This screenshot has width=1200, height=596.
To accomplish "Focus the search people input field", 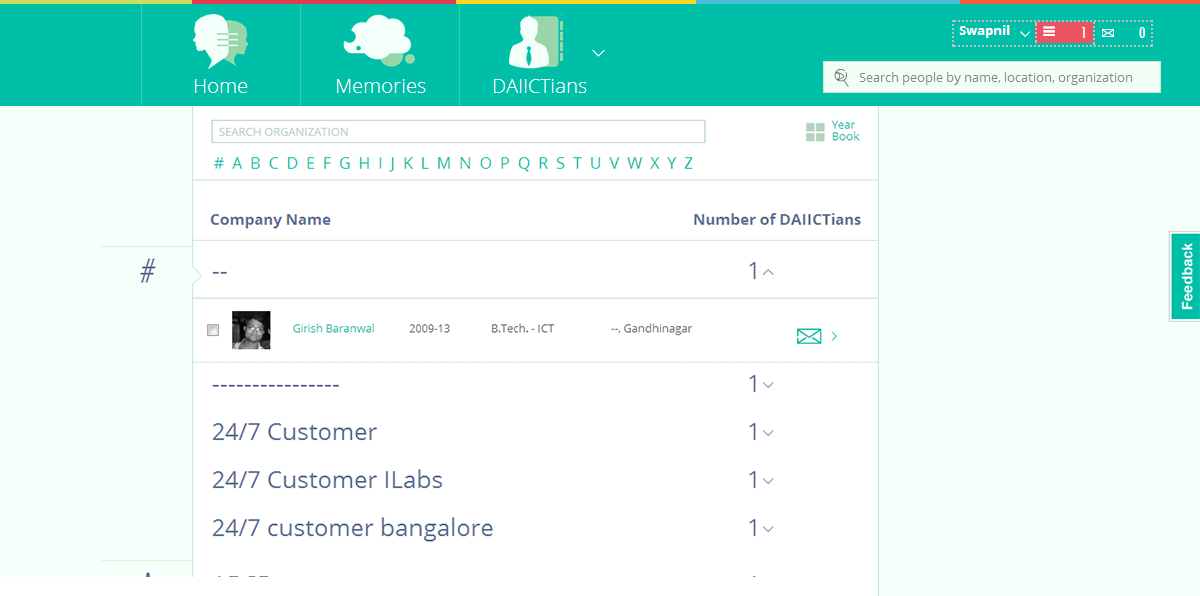I will pos(992,77).
